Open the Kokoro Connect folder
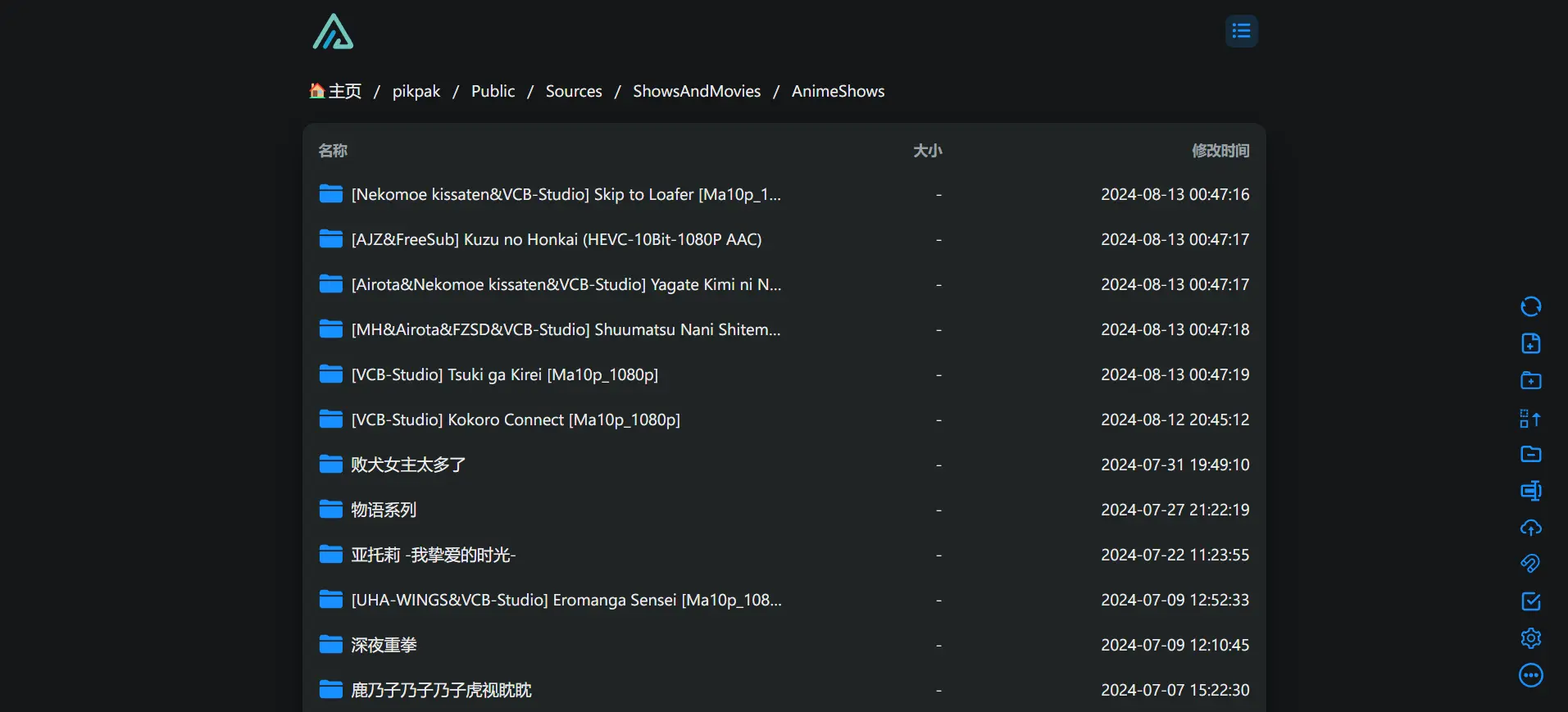 click(x=515, y=419)
